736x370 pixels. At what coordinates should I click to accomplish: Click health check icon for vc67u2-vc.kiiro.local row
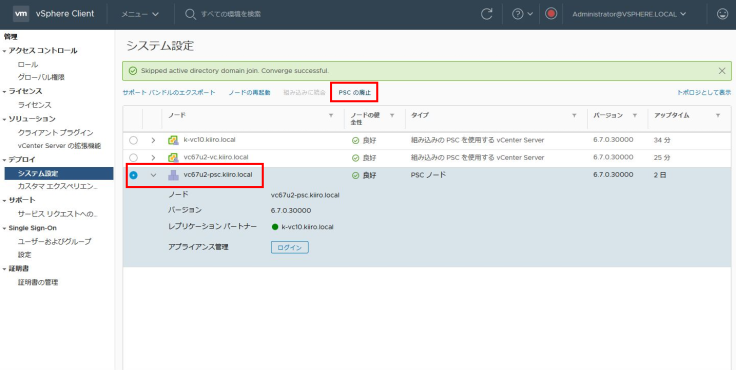(x=355, y=158)
